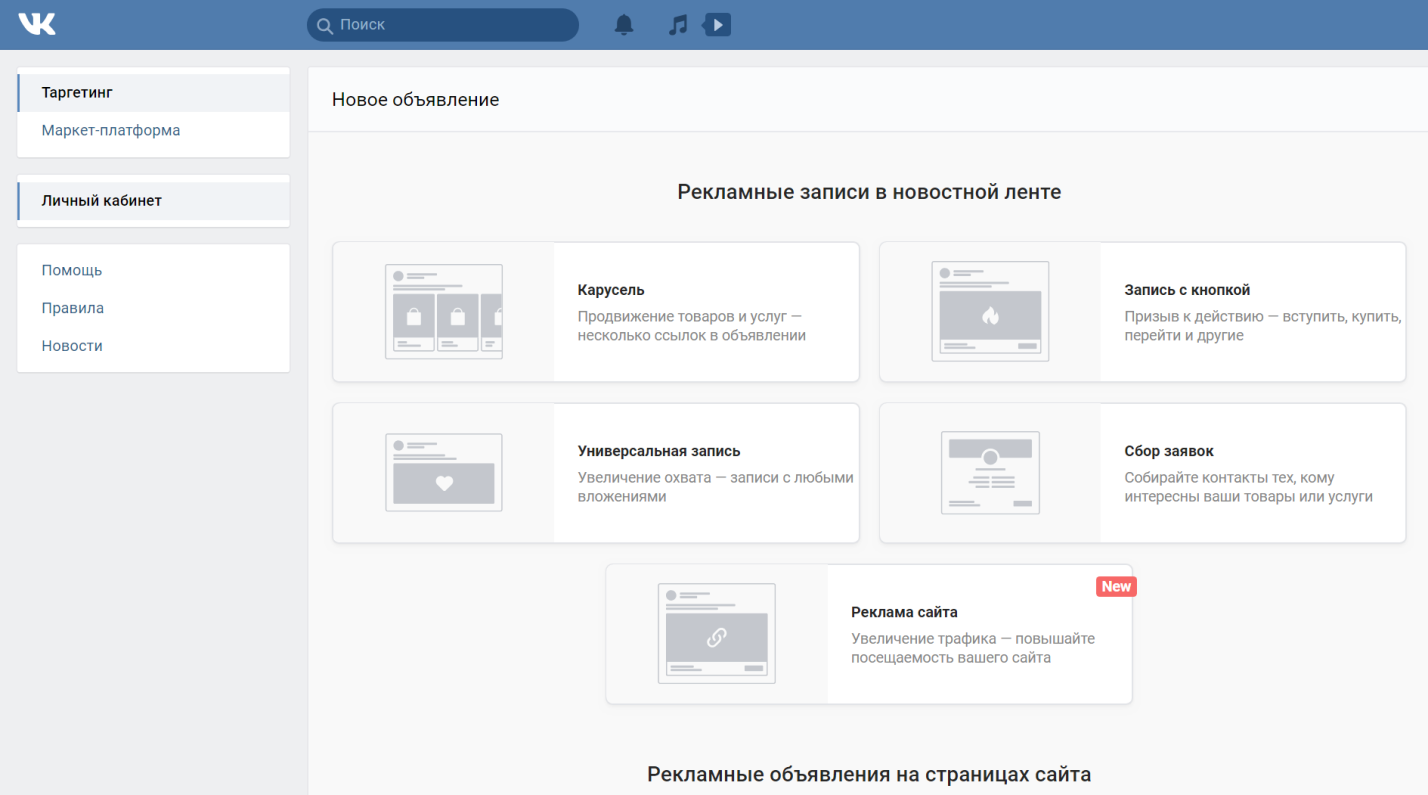This screenshot has width=1428, height=795.
Task: Choose Запись с кнопкой format title
Action: coord(1187,290)
